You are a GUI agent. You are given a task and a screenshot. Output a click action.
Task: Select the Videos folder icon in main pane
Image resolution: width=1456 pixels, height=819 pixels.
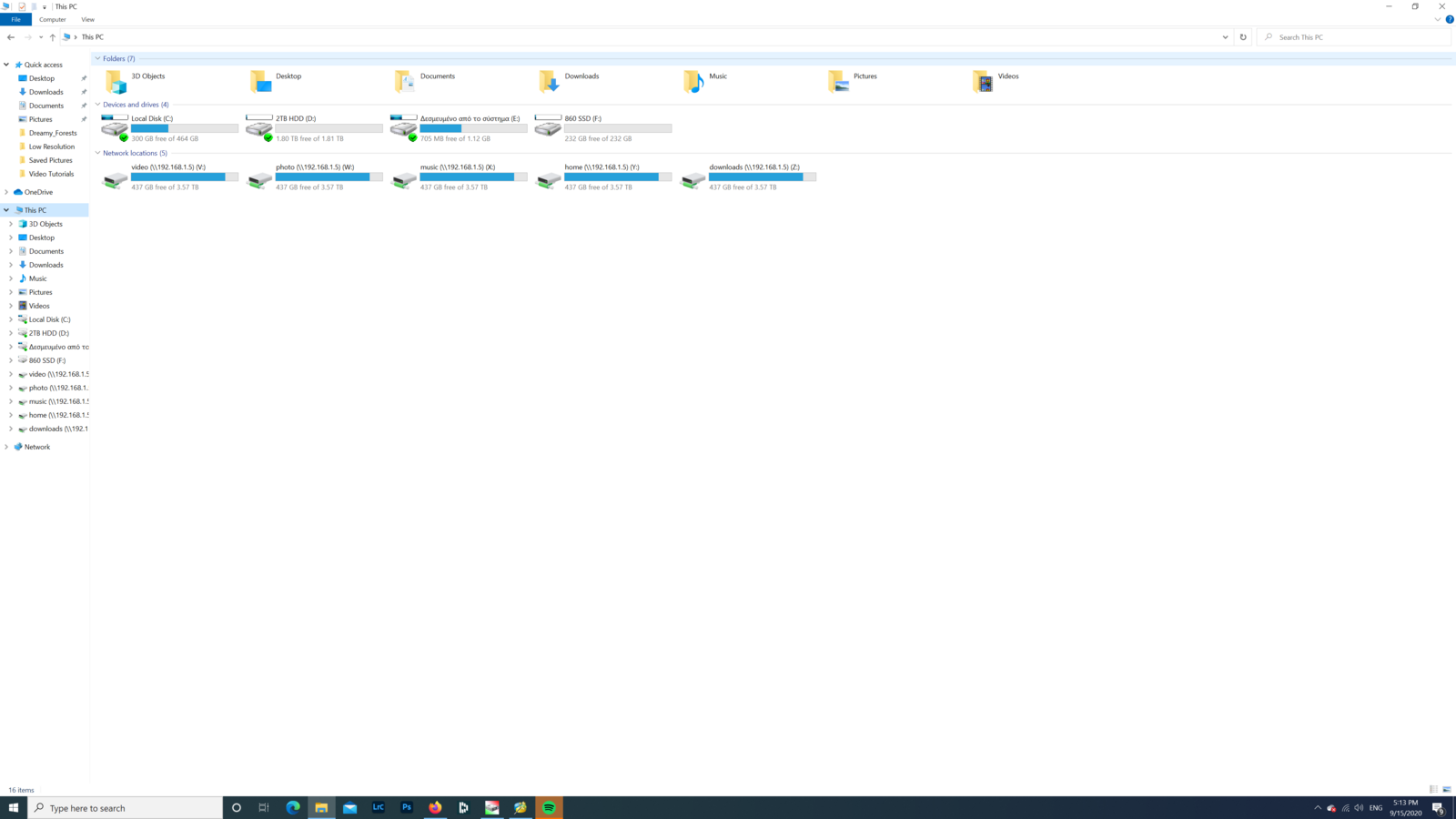tap(983, 82)
